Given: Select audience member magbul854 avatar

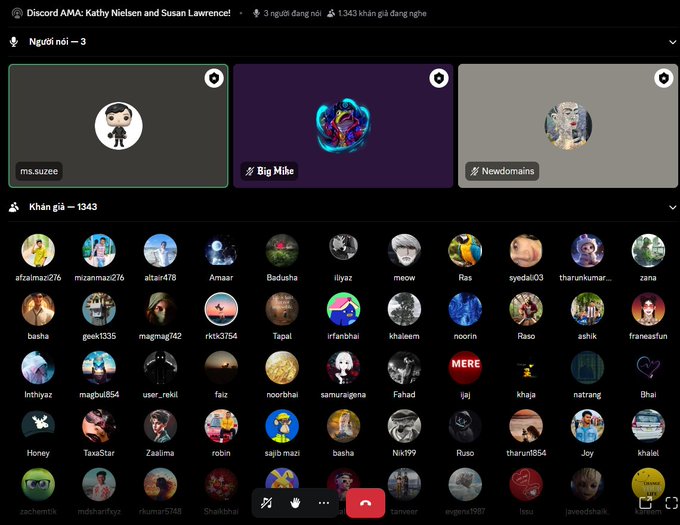Looking at the screenshot, I should pos(99,368).
